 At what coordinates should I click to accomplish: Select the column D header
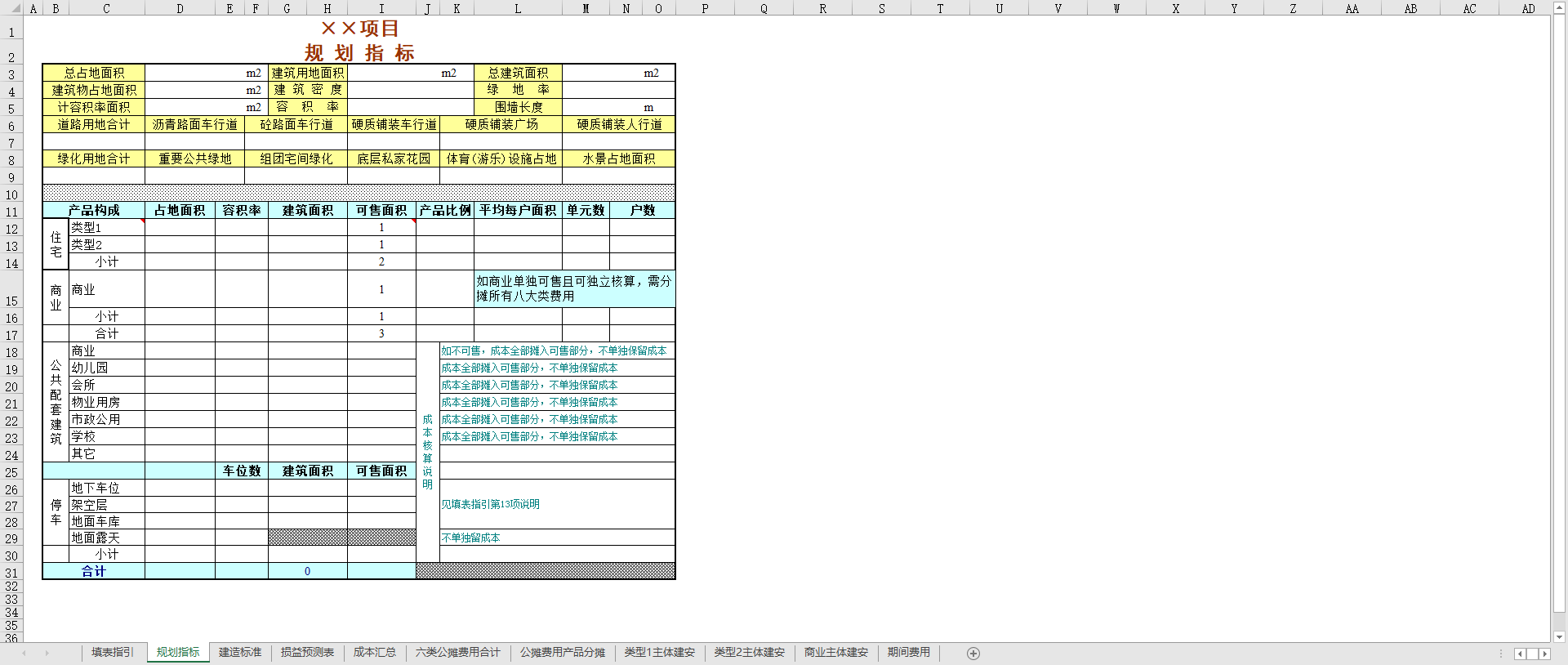coord(180,8)
